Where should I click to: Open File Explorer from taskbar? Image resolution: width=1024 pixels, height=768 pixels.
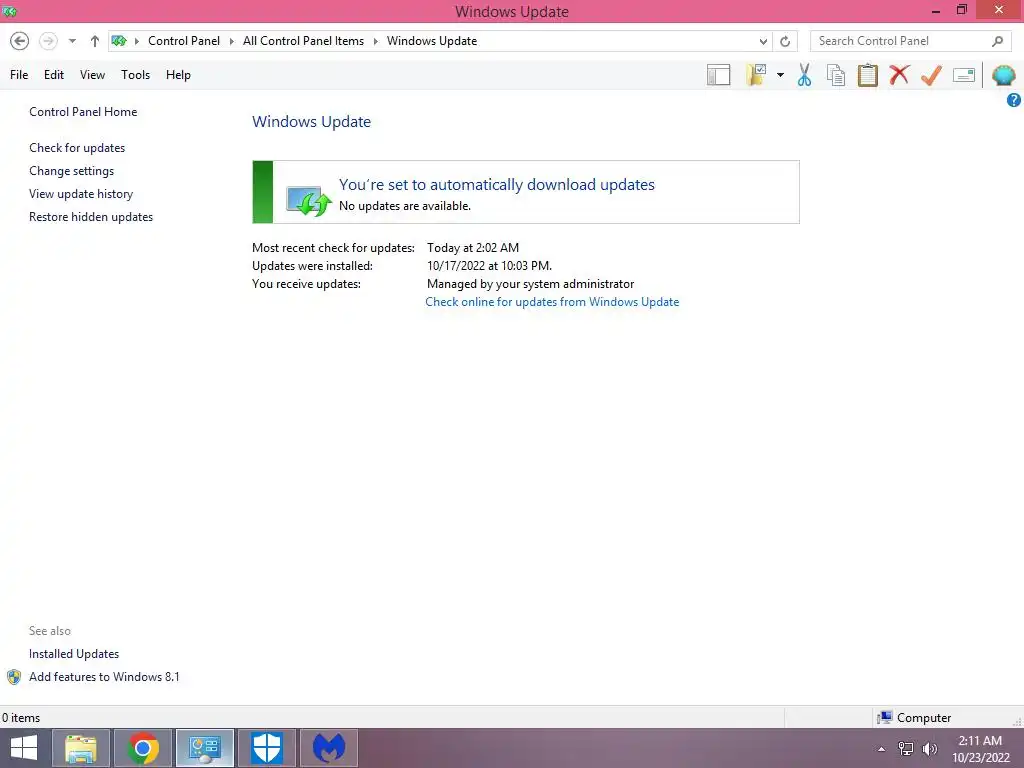[81, 748]
